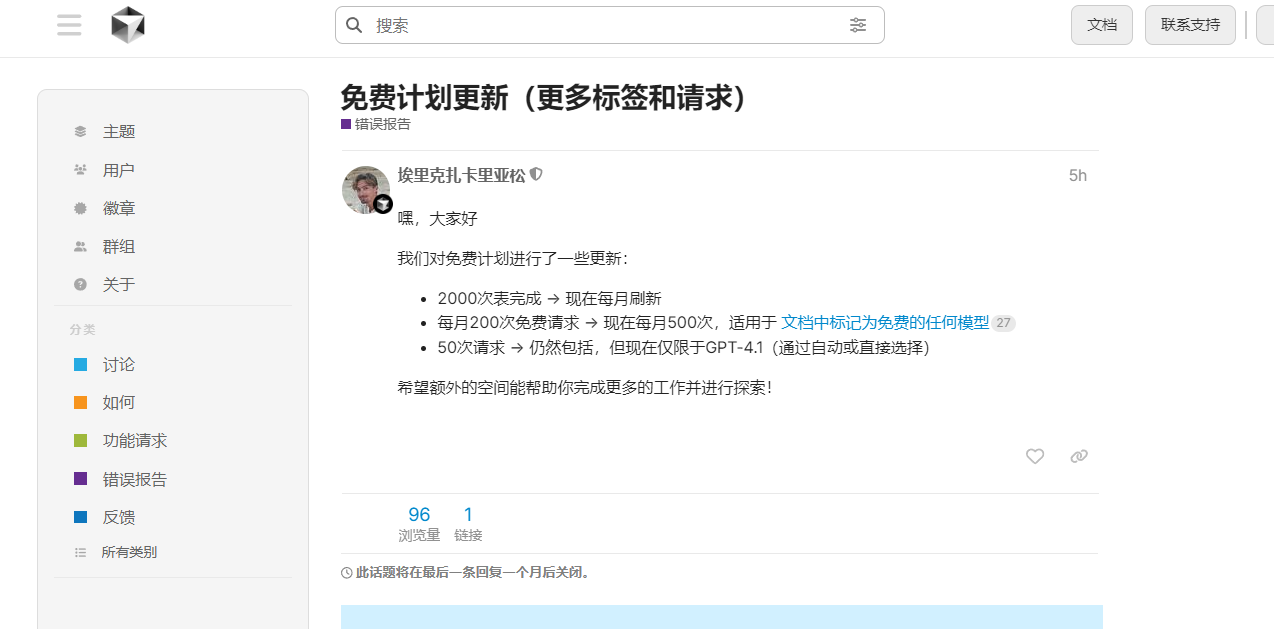Collapse the 分类 section header

pyautogui.click(x=83, y=329)
